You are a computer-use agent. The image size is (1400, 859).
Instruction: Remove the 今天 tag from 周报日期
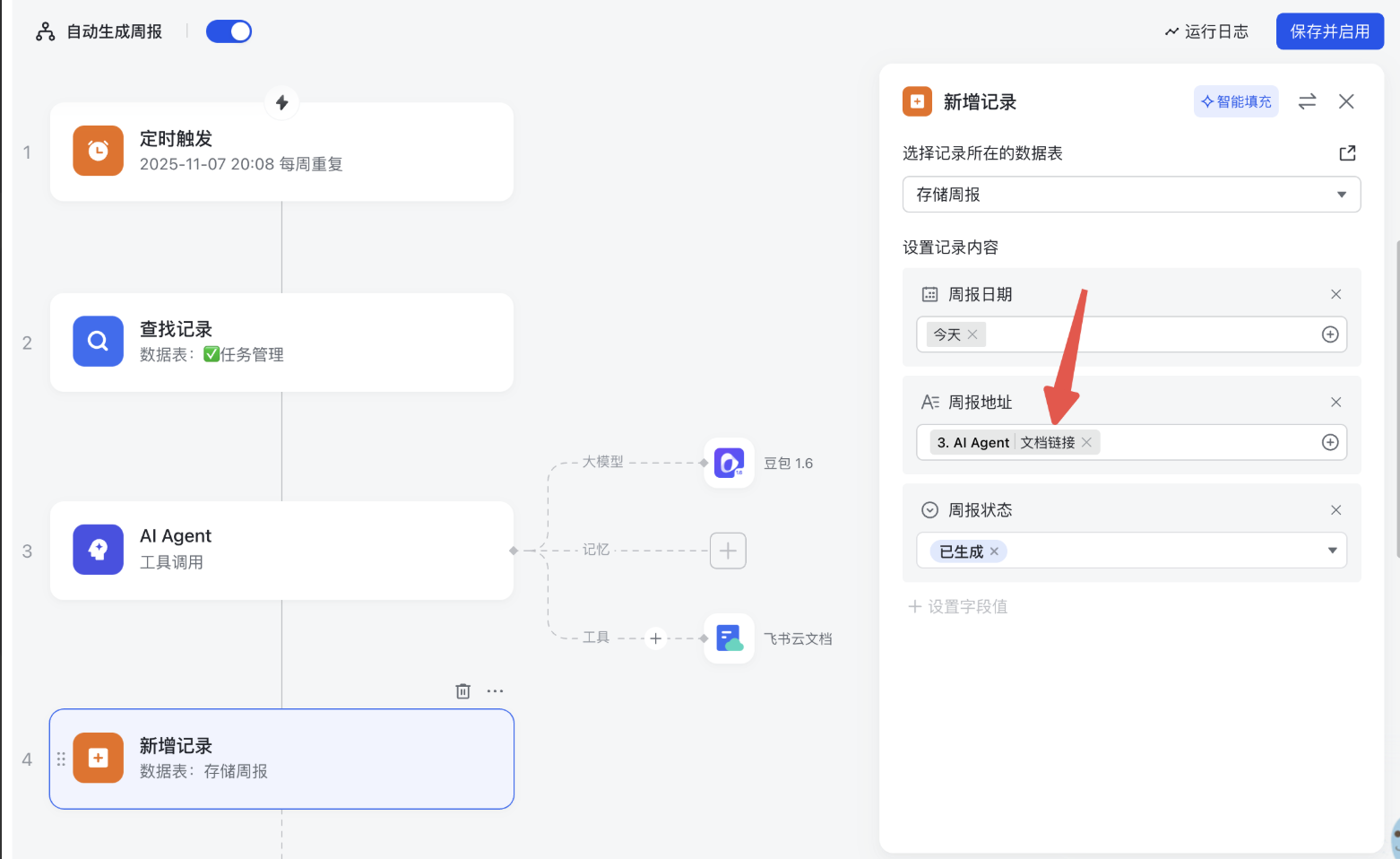pos(972,334)
